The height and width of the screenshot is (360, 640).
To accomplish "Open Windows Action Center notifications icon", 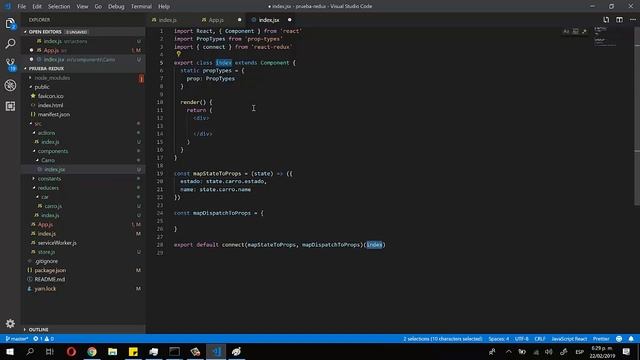I will click(x=627, y=351).
